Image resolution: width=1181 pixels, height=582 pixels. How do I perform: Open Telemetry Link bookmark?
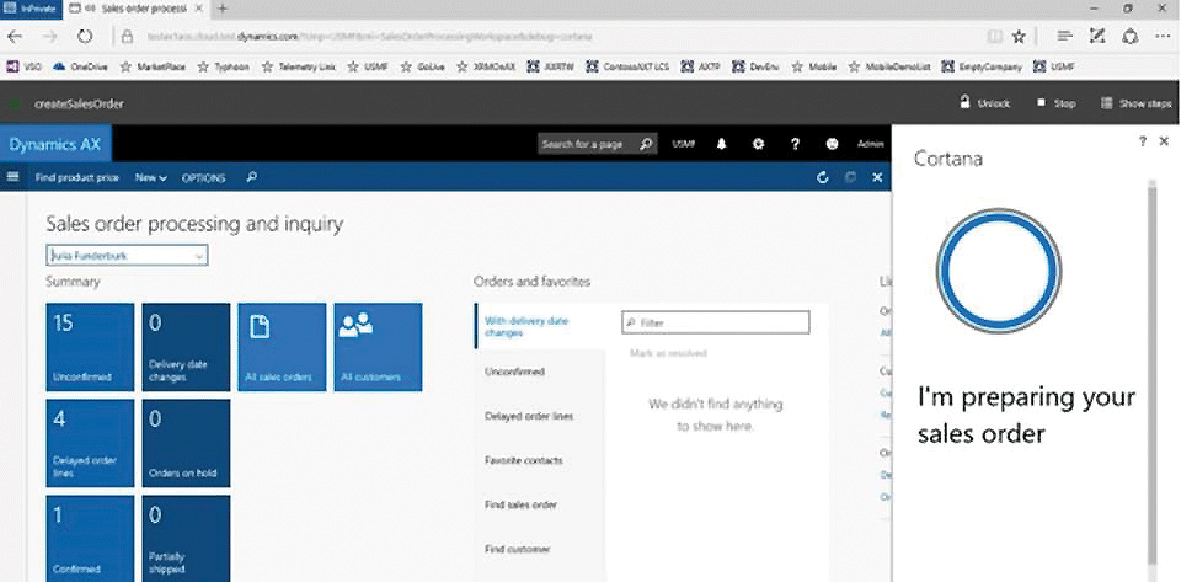click(299, 67)
